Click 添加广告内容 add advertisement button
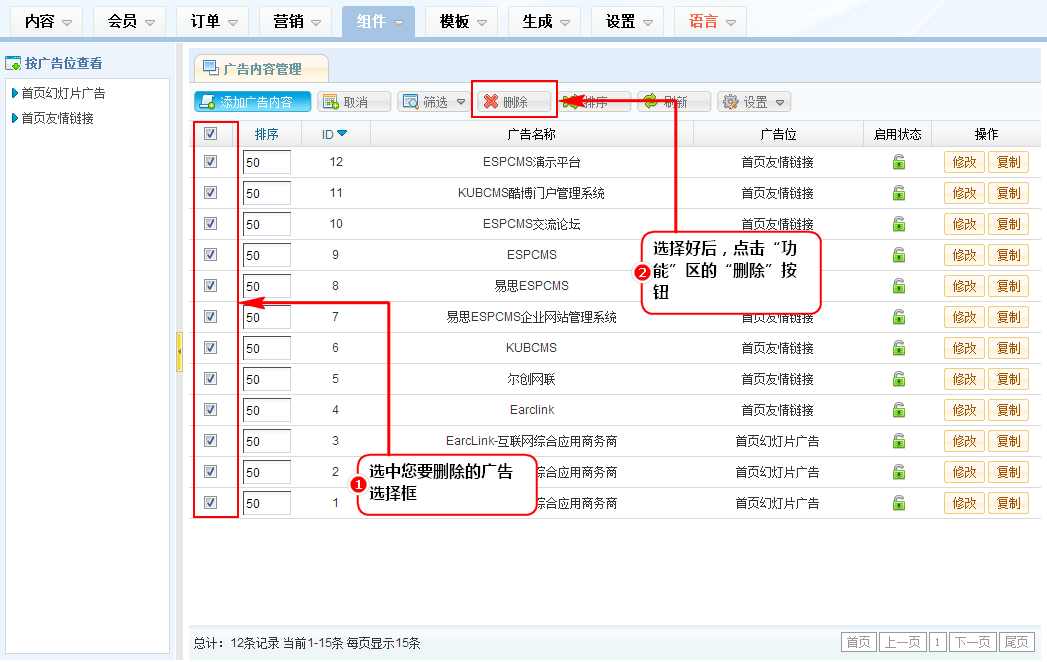This screenshot has width=1047, height=662. tap(253, 102)
